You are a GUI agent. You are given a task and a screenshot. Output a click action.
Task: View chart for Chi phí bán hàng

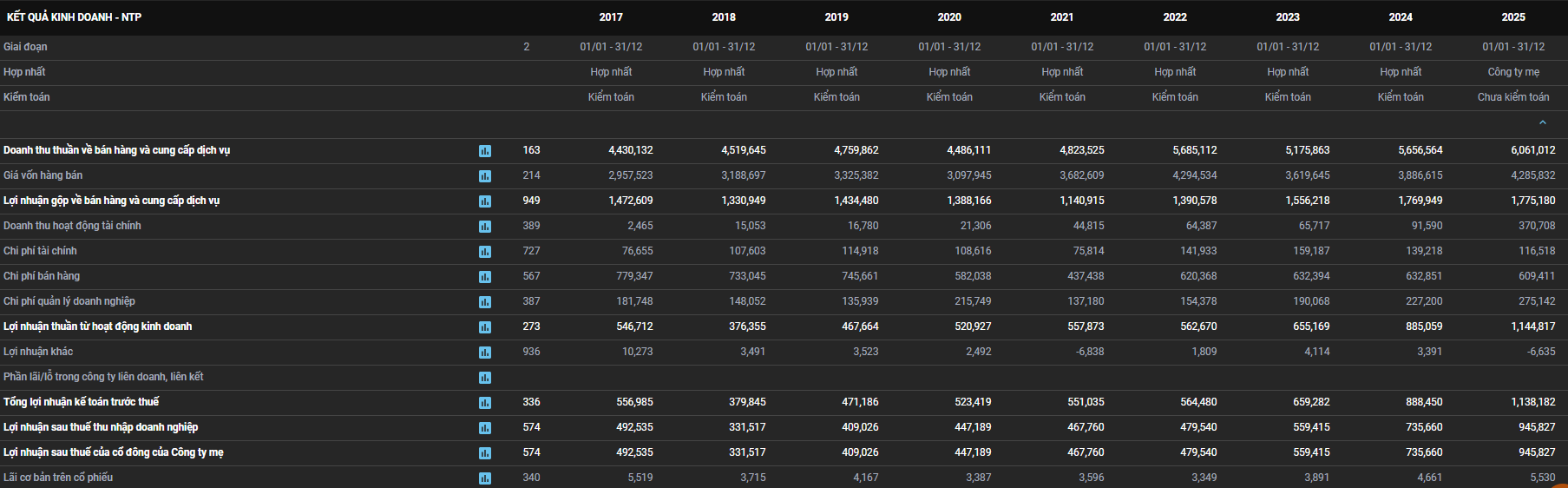coord(485,277)
